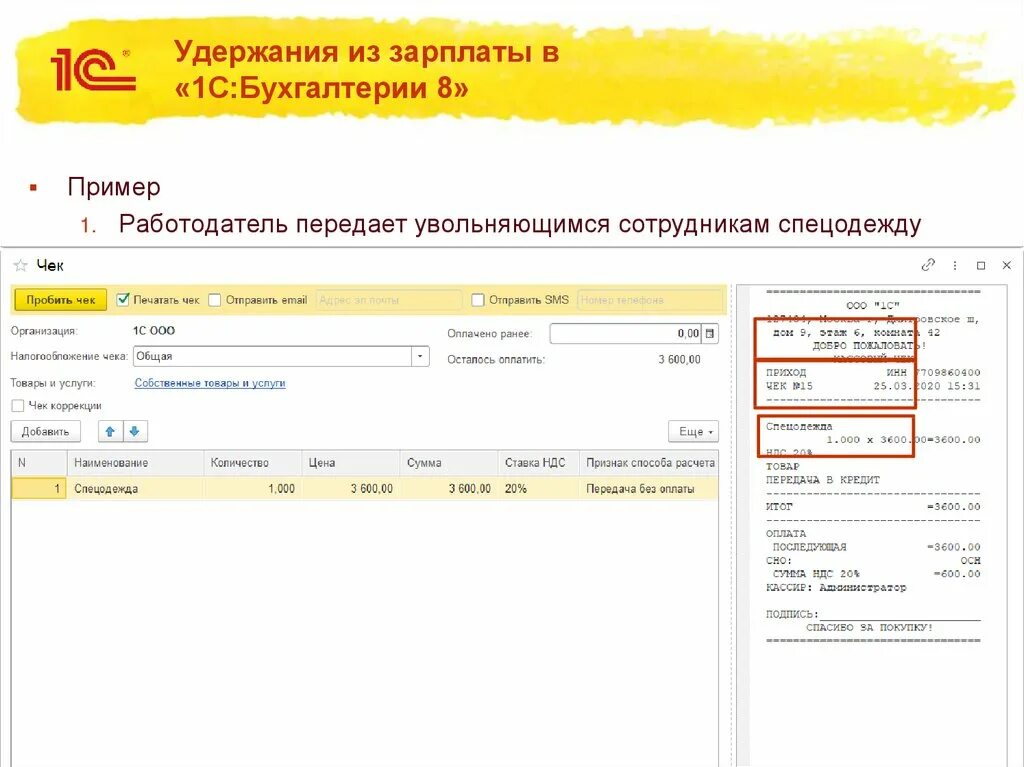The image size is (1024, 767).
Task: Click ПЕРЕДАЧА В КРЕДИТ line in receipt
Action: click(822, 480)
